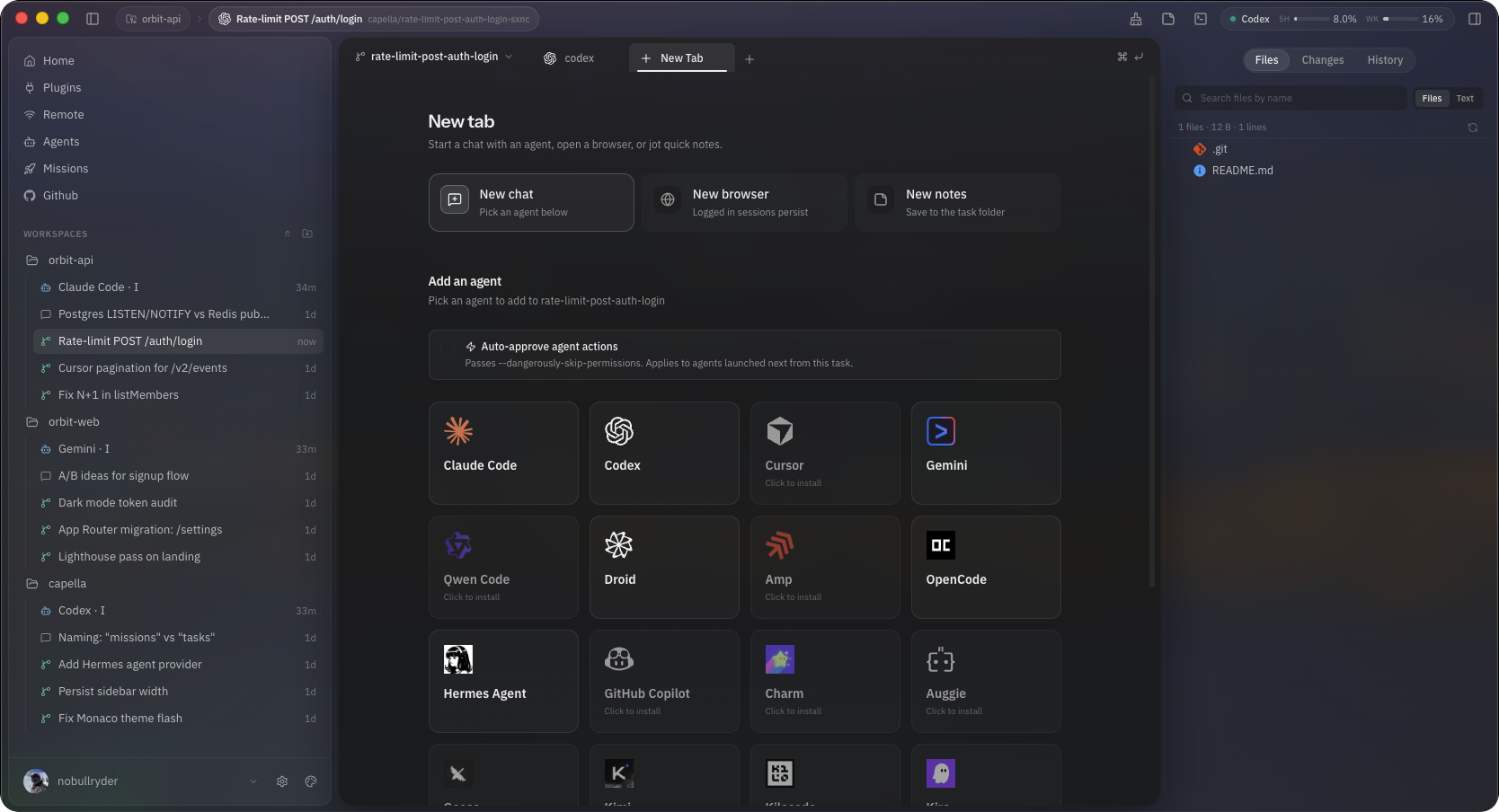Choose the OpenCode agent icon
The width and height of the screenshot is (1499, 812).
point(941,545)
